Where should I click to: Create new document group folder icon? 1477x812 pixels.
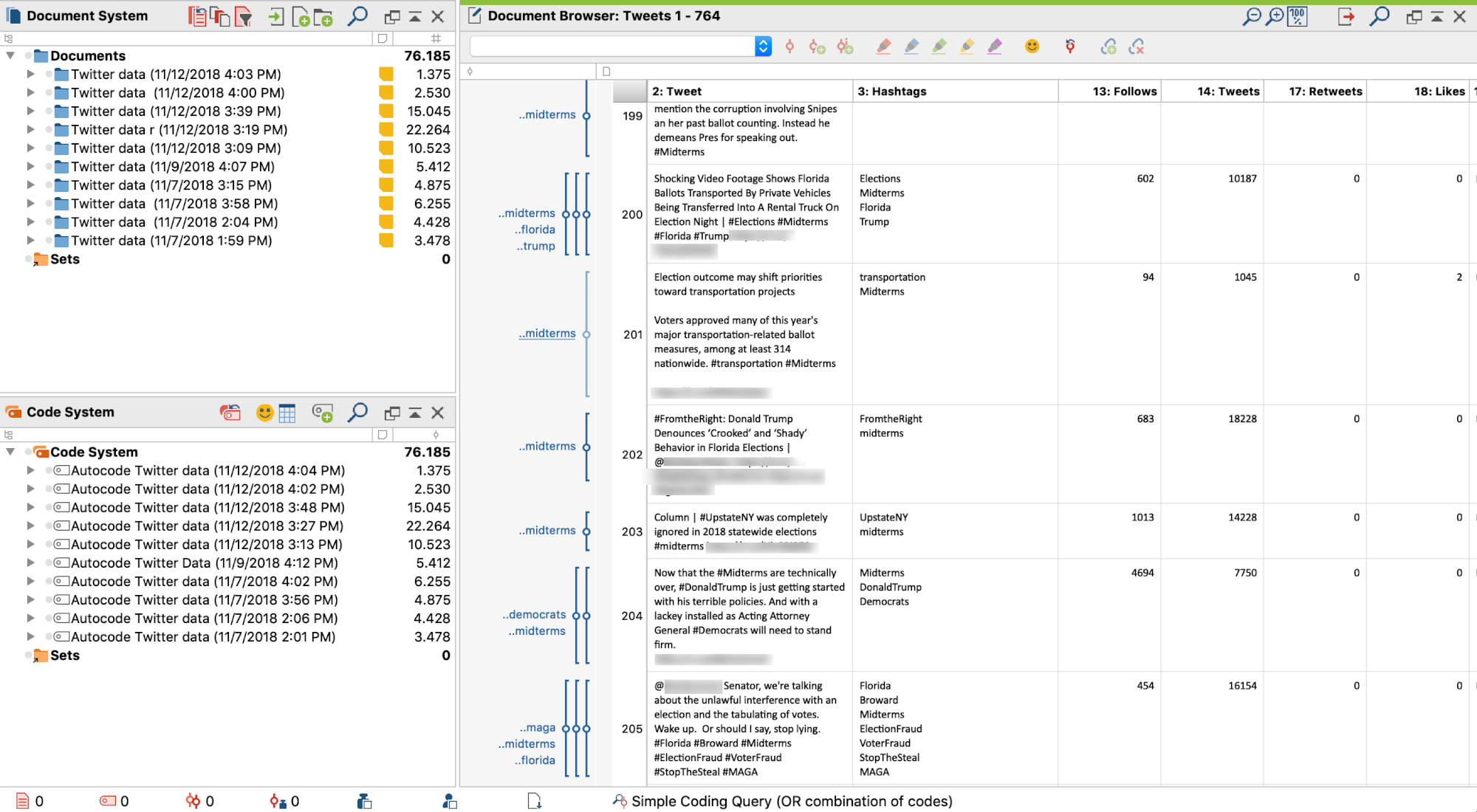pos(323,16)
